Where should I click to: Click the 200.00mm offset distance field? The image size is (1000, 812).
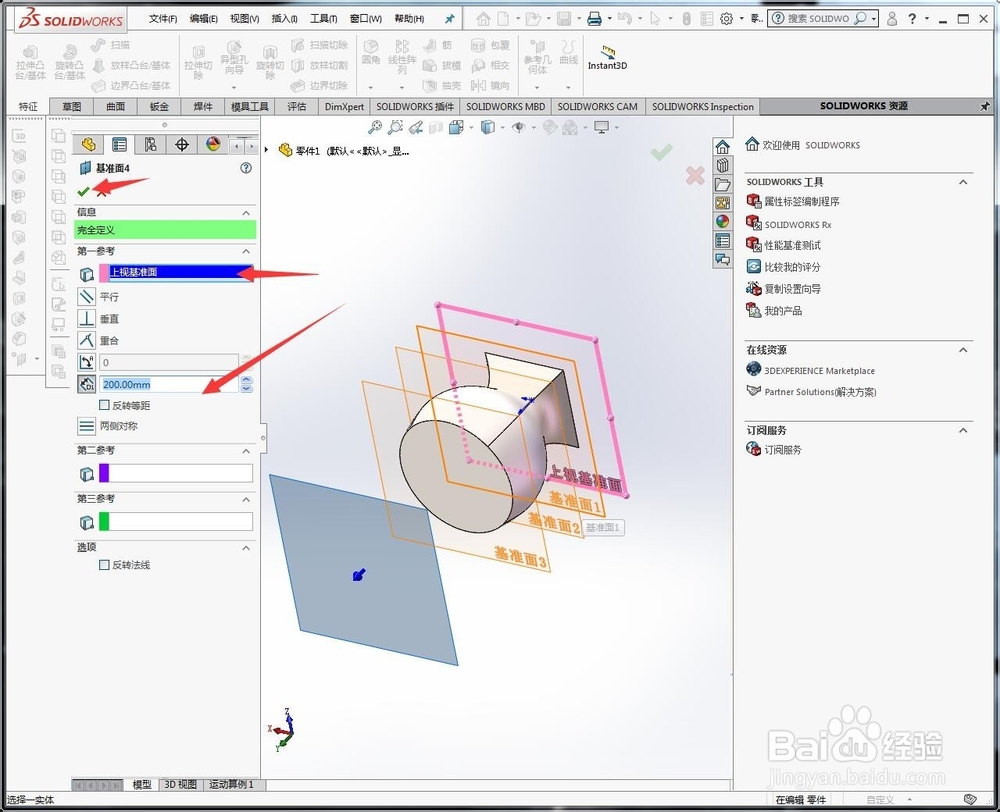pos(169,384)
